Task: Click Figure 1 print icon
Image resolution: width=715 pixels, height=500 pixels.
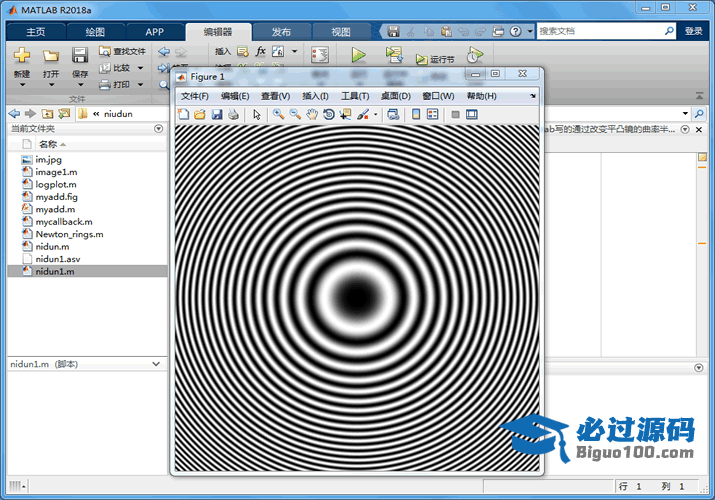Action: coord(233,114)
